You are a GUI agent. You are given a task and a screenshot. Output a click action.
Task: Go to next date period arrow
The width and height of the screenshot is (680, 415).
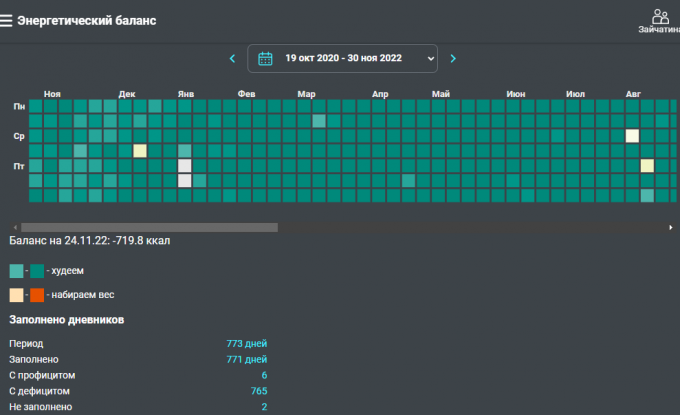click(x=453, y=58)
